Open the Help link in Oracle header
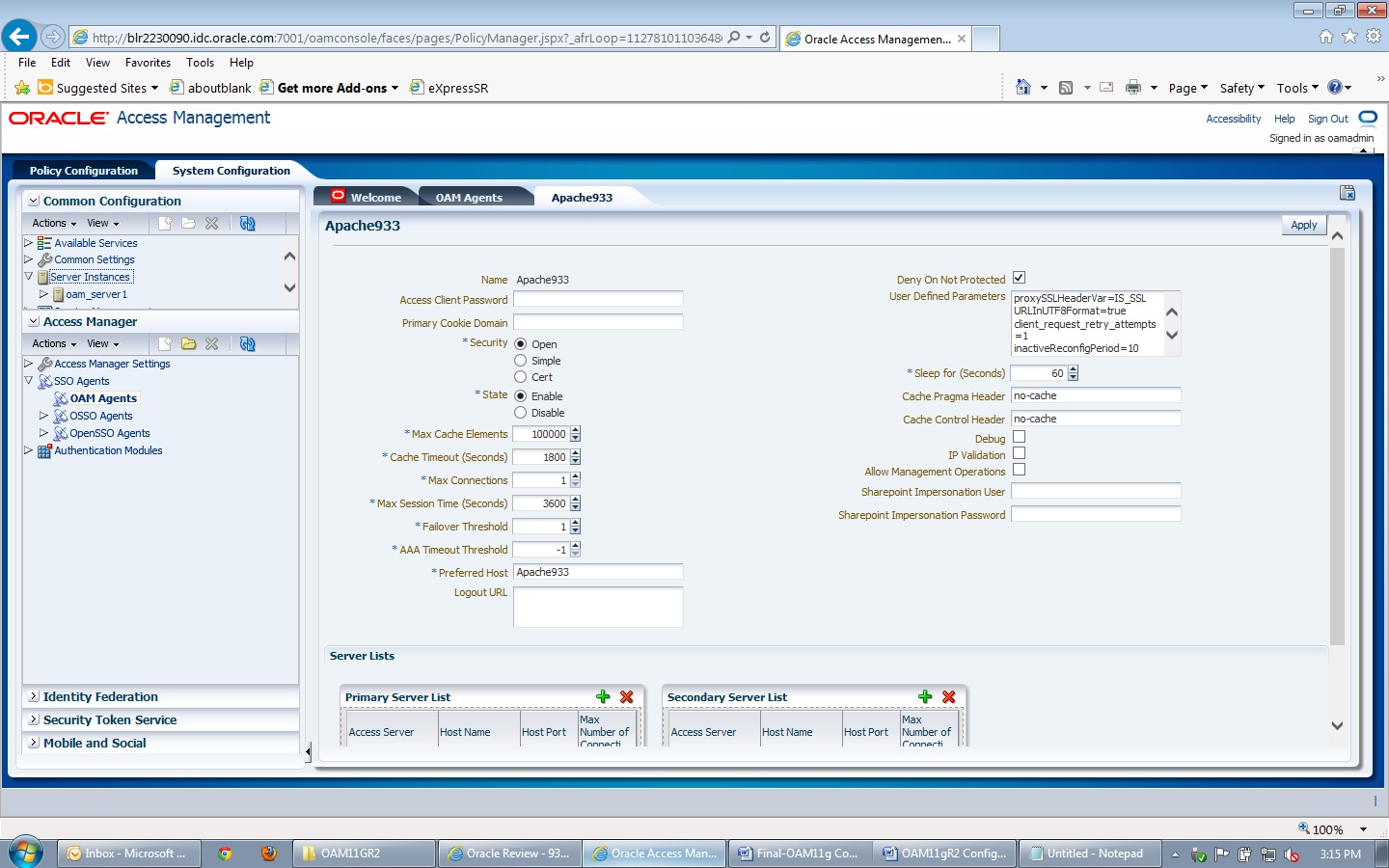Viewport: 1389px width, 868px height. click(1284, 119)
